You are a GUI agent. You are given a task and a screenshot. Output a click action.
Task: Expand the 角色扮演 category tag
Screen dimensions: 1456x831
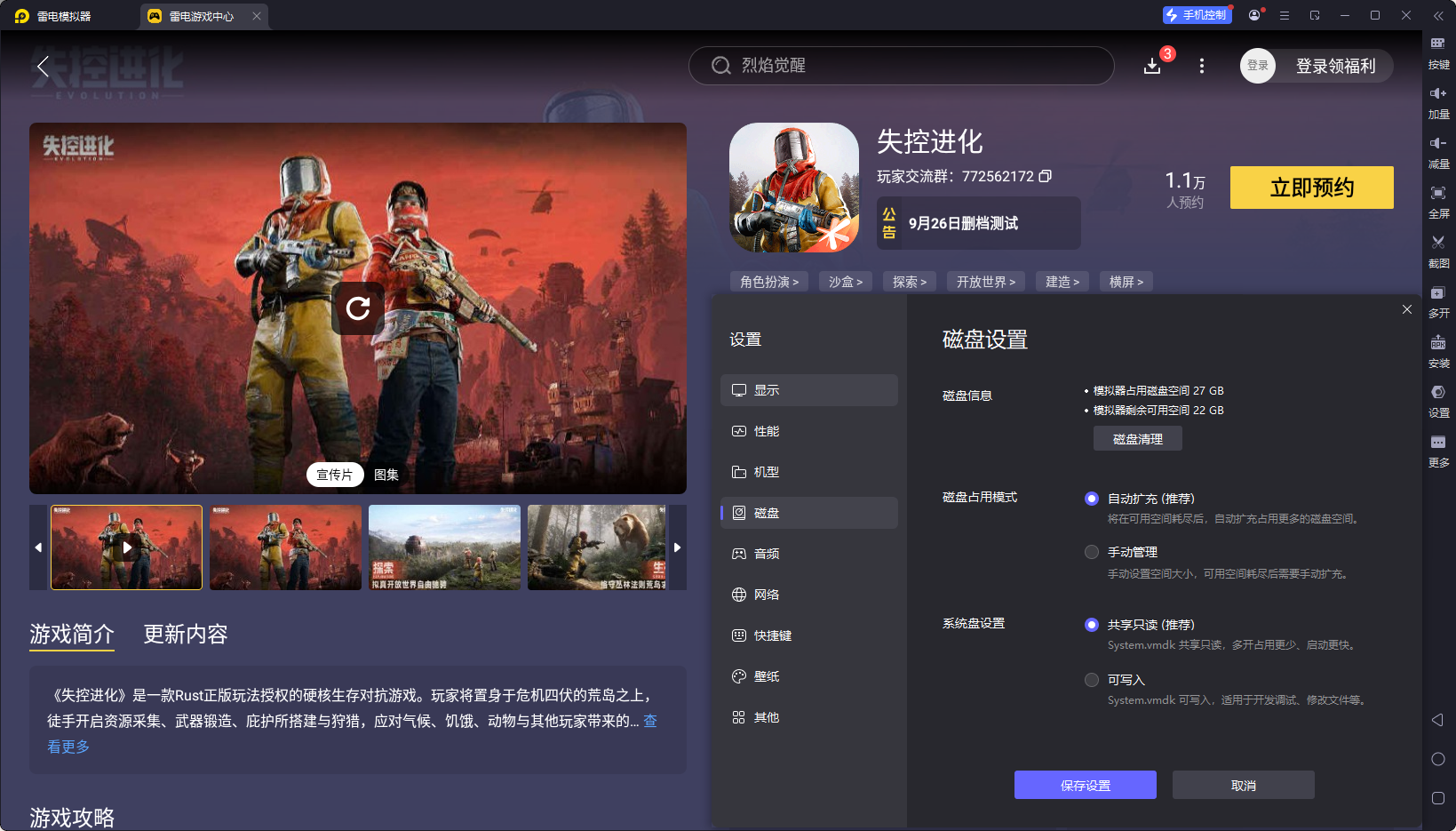tap(768, 281)
